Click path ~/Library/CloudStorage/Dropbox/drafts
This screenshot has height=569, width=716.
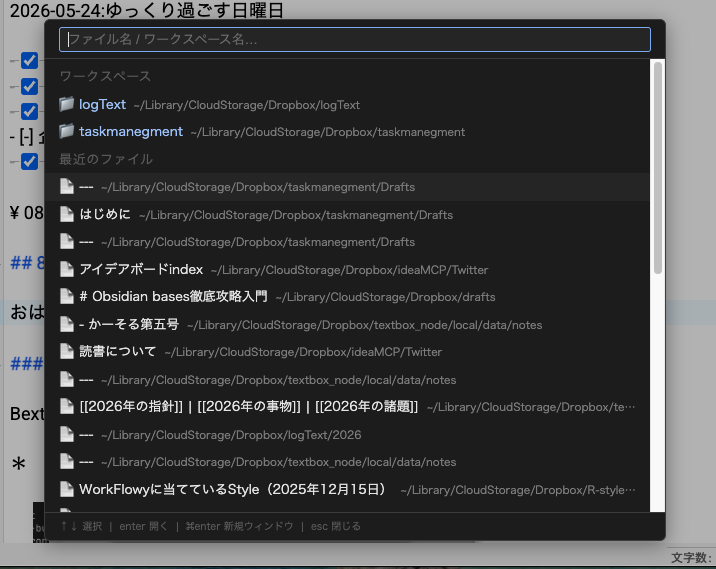pyautogui.click(x=385, y=297)
